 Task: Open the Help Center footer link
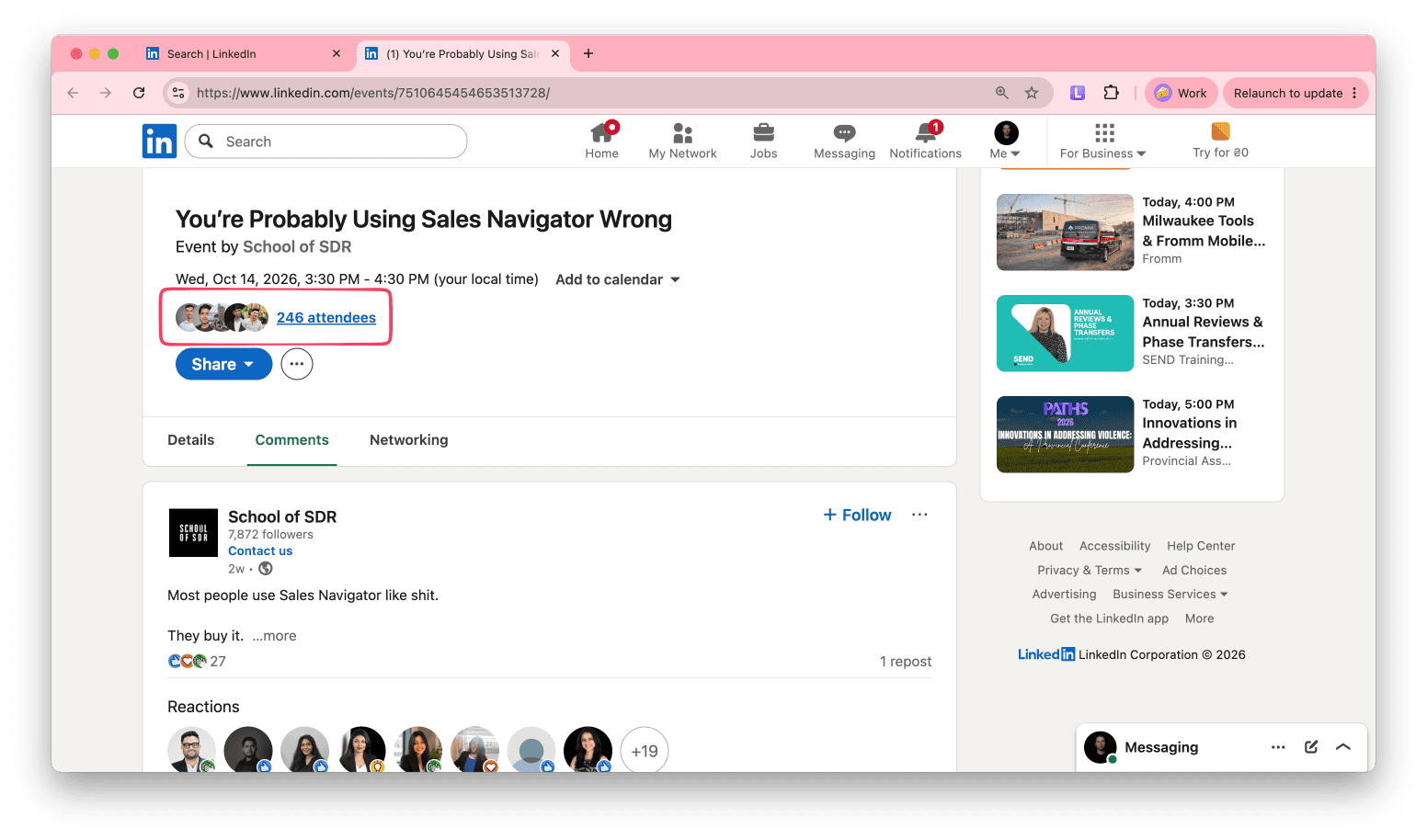1201,546
